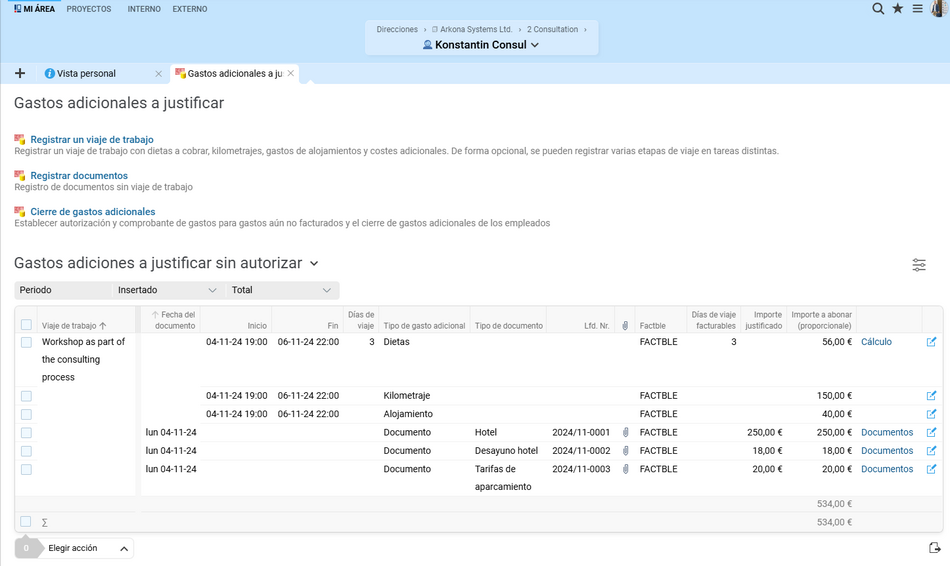950x566 pixels.
Task: Open attachment paperclip of Hotel row
Action: (x=625, y=432)
